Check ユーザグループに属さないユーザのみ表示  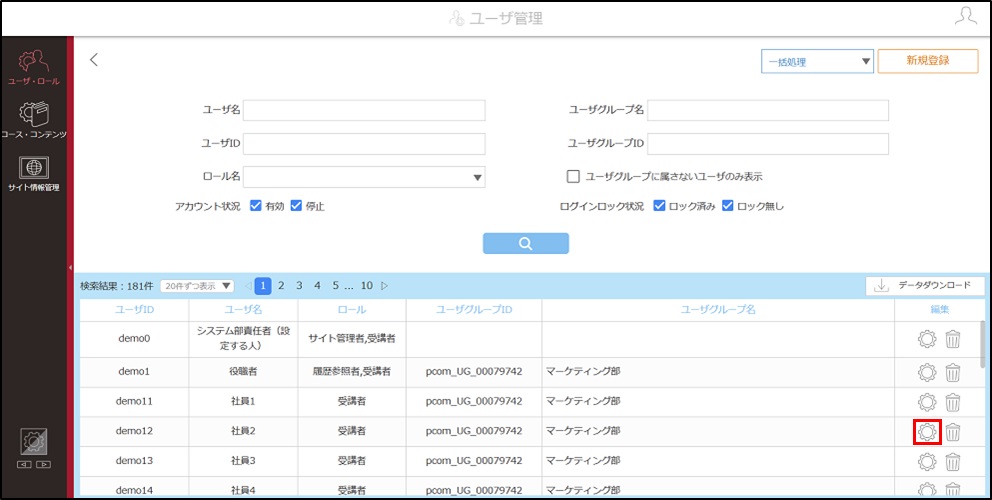(x=573, y=177)
